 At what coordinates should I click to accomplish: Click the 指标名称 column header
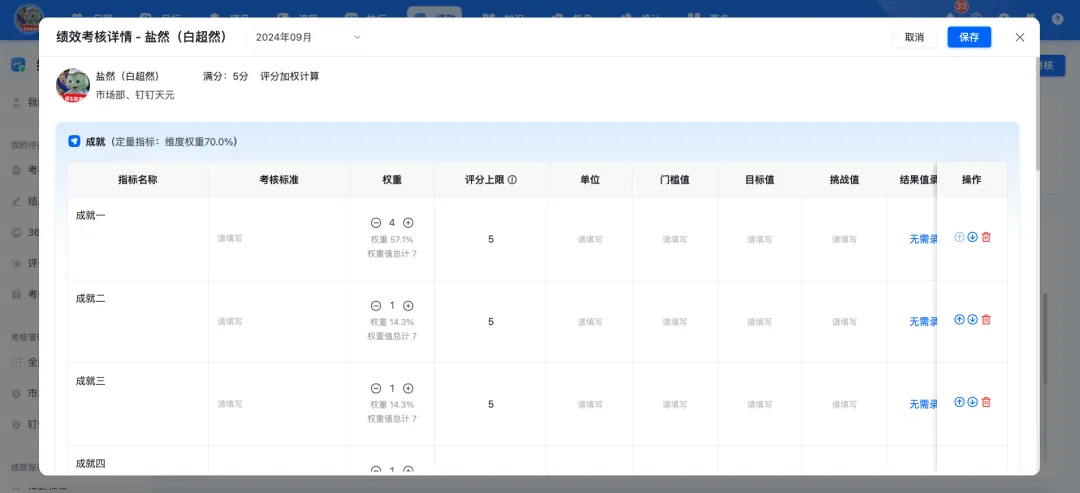click(x=138, y=180)
